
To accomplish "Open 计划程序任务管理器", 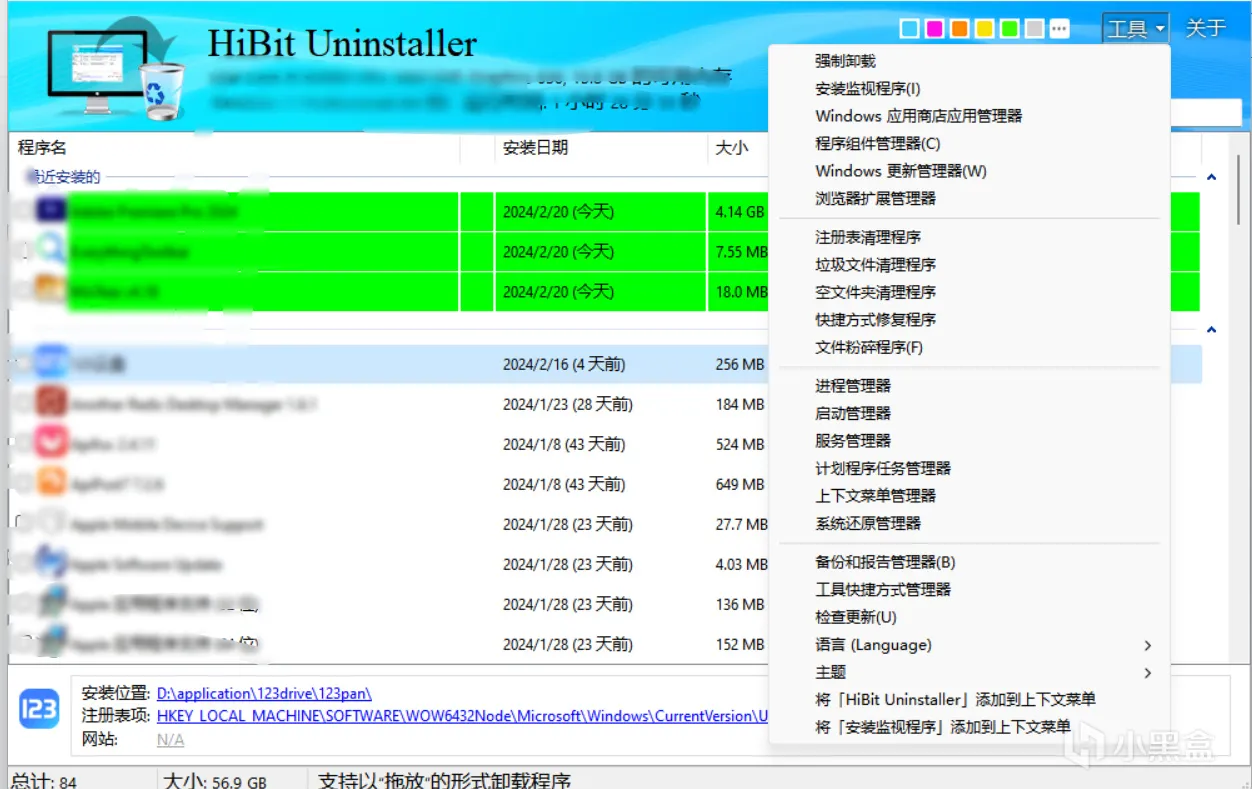I will pyautogui.click(x=883, y=468).
